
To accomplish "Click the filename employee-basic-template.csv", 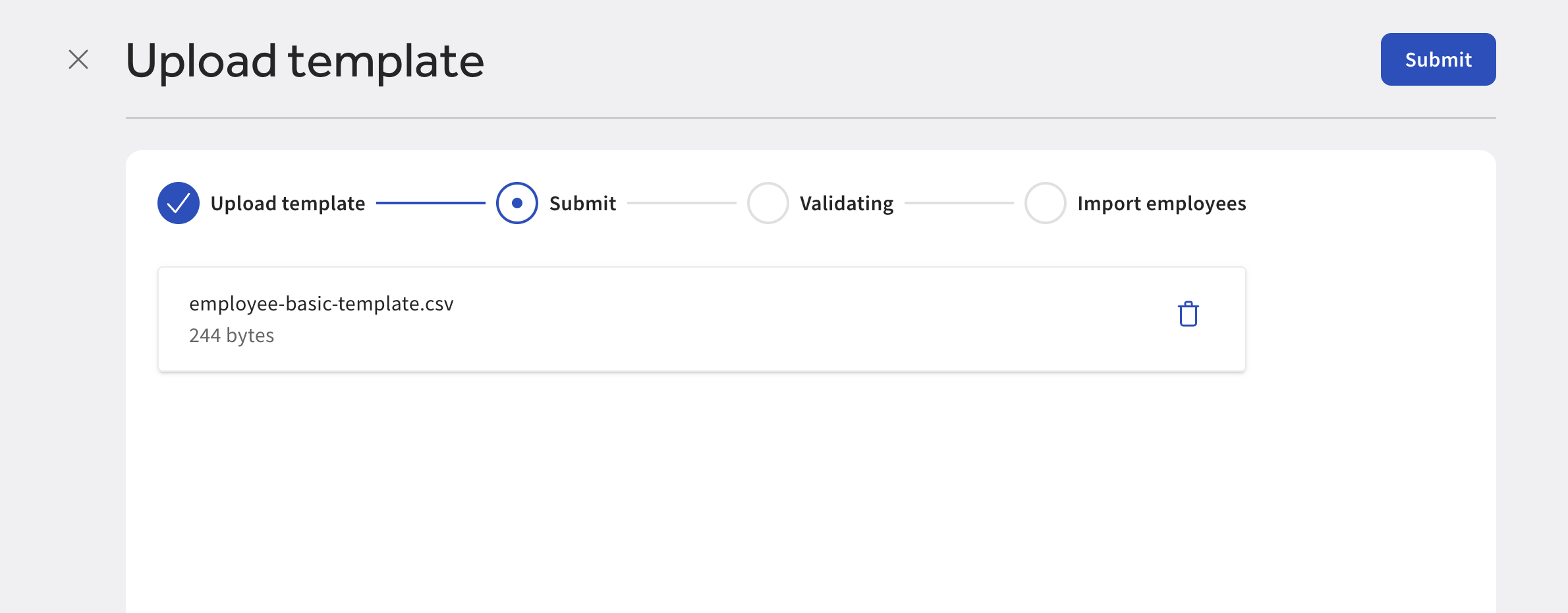I will [x=322, y=304].
